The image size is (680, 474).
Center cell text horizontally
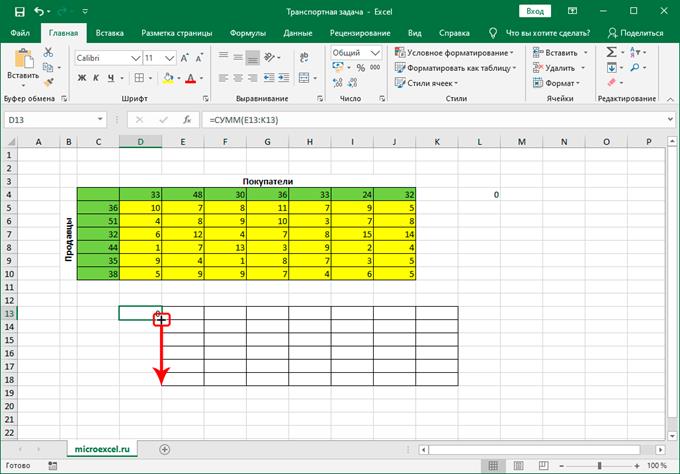coord(238,78)
